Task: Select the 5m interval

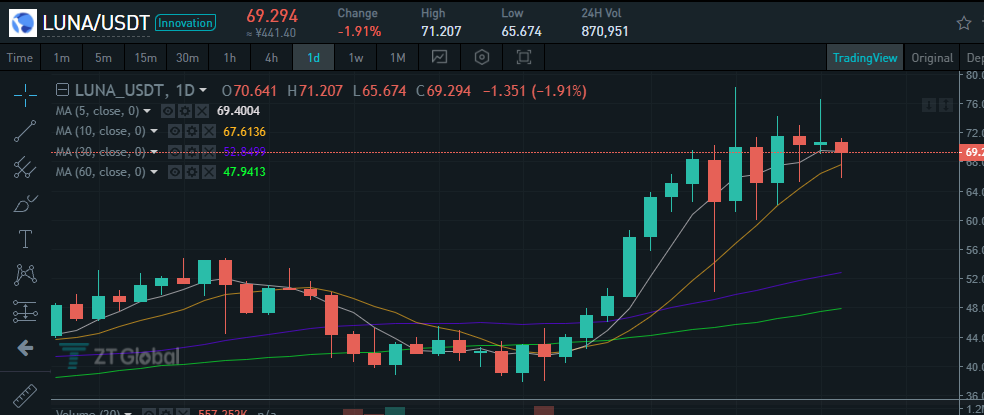Action: [104, 58]
